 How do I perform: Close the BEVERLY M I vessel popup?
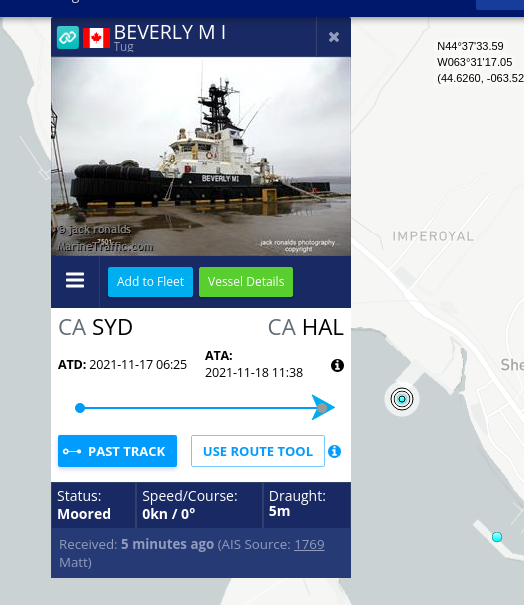click(334, 37)
